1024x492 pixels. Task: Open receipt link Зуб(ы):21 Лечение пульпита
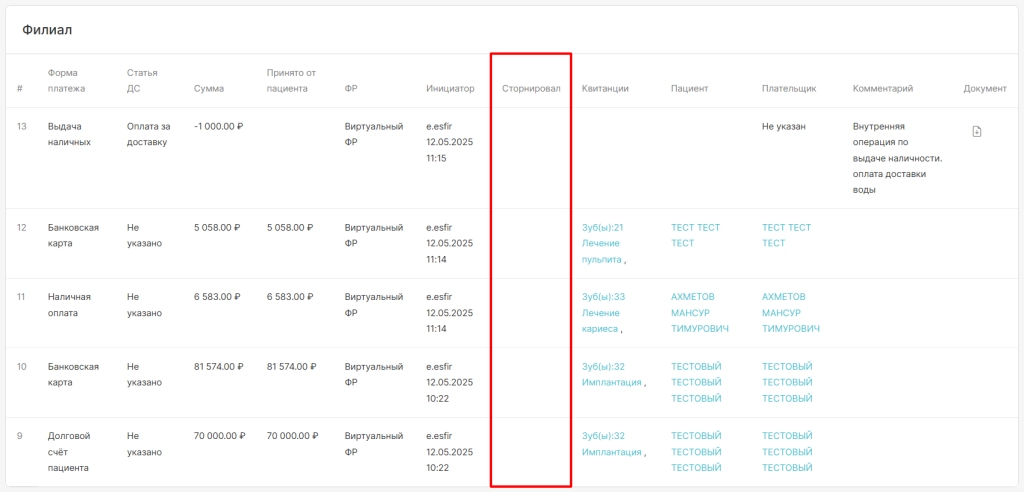point(603,243)
